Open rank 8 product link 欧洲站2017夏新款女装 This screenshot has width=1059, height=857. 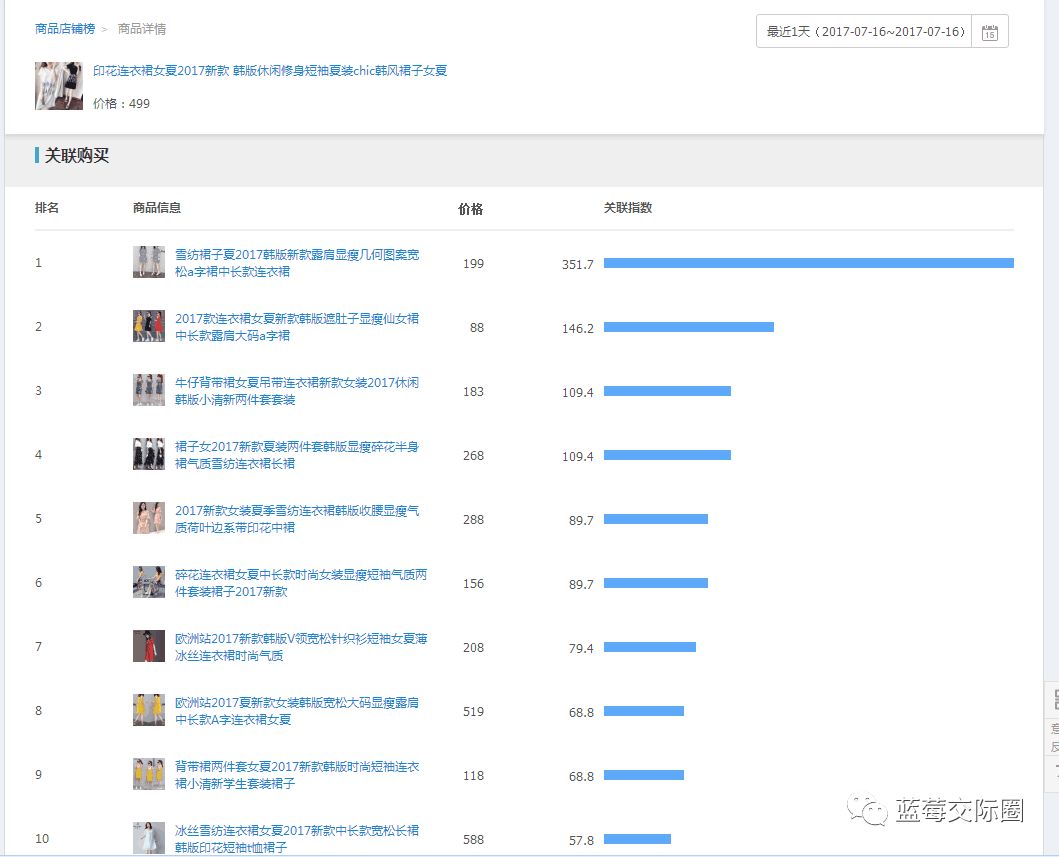coord(297,710)
